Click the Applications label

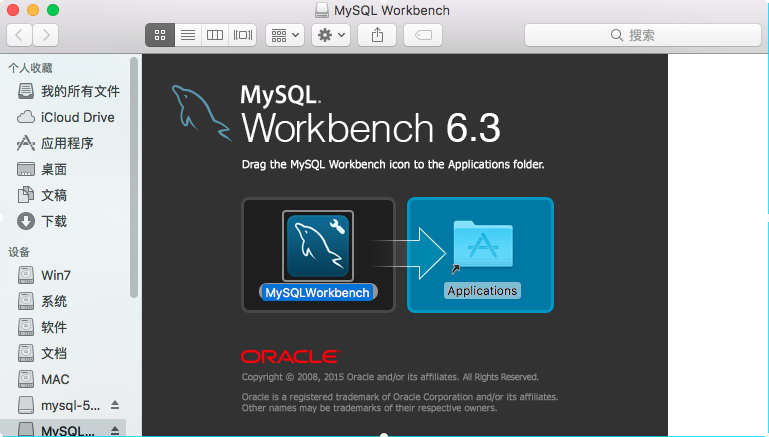point(482,290)
